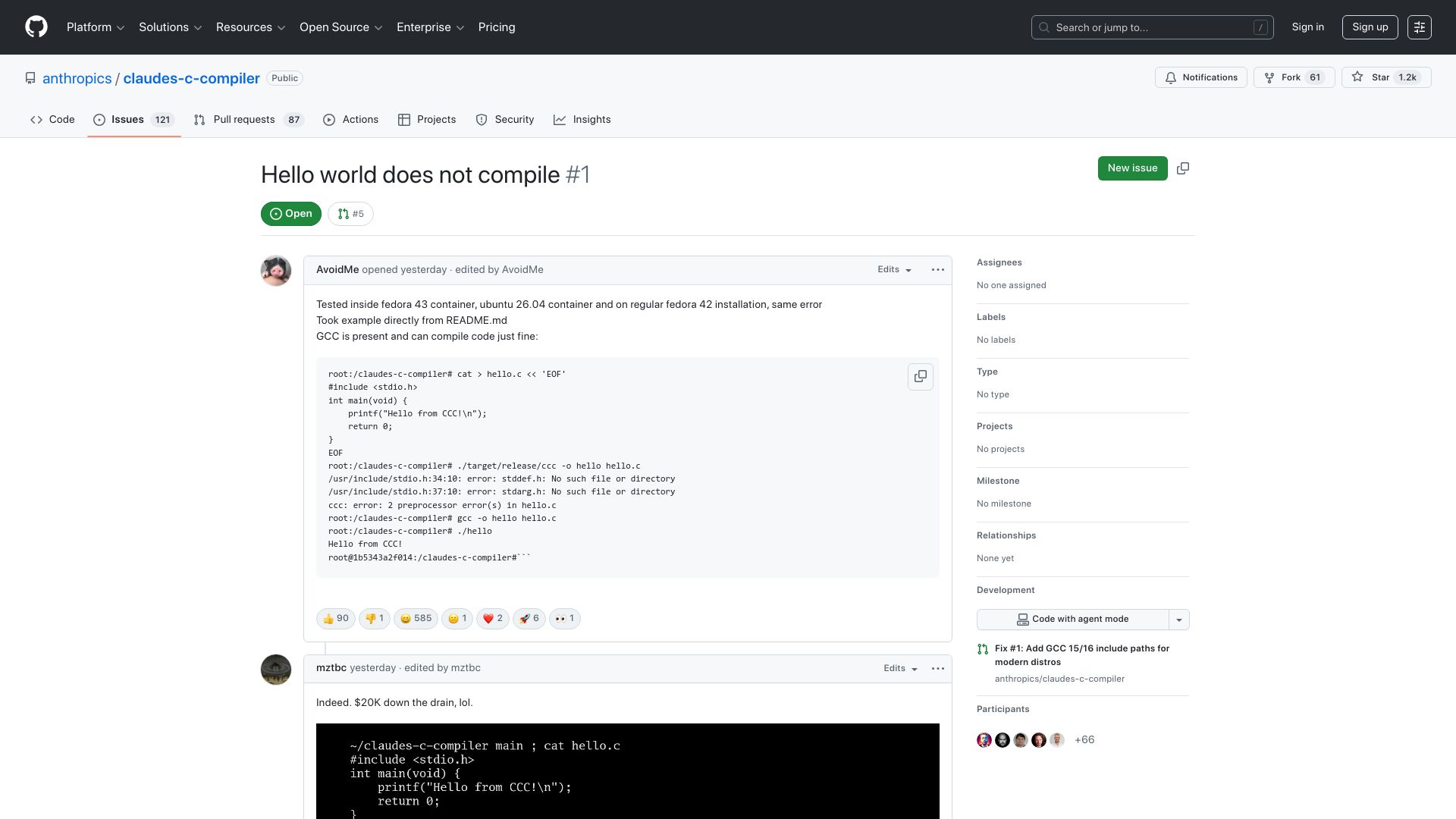Open linked pull request #5 badge
1456x819 pixels.
(351, 215)
